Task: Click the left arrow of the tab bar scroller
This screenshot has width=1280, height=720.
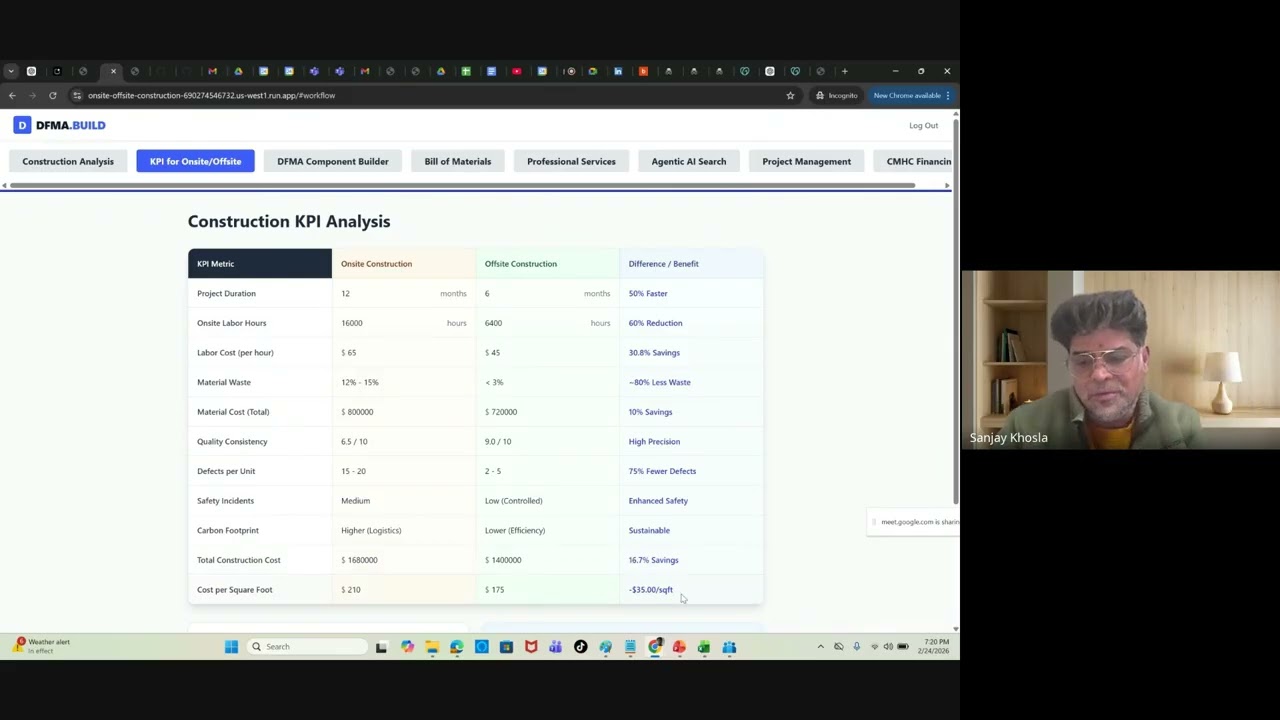Action: tap(4, 186)
